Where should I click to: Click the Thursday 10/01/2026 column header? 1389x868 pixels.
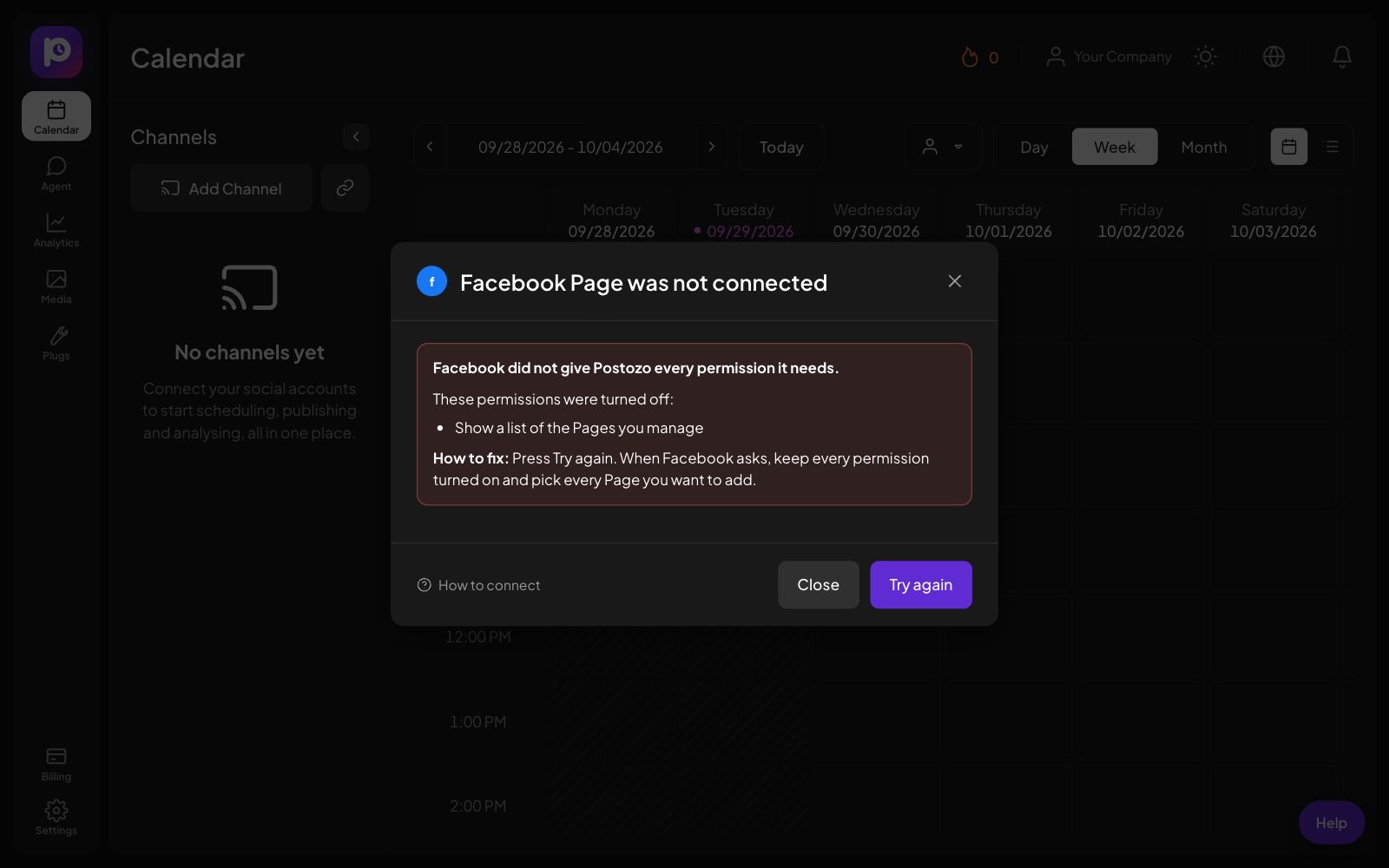click(1009, 220)
